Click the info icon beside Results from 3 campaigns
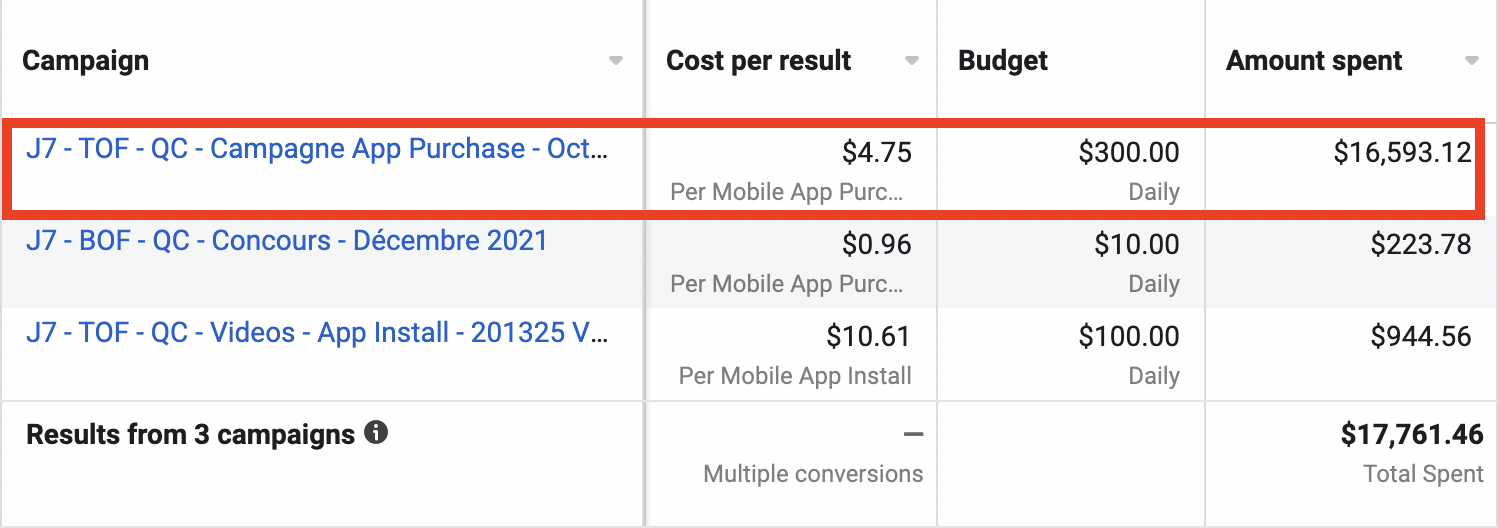Screen dimensions: 1498x528 376,434
